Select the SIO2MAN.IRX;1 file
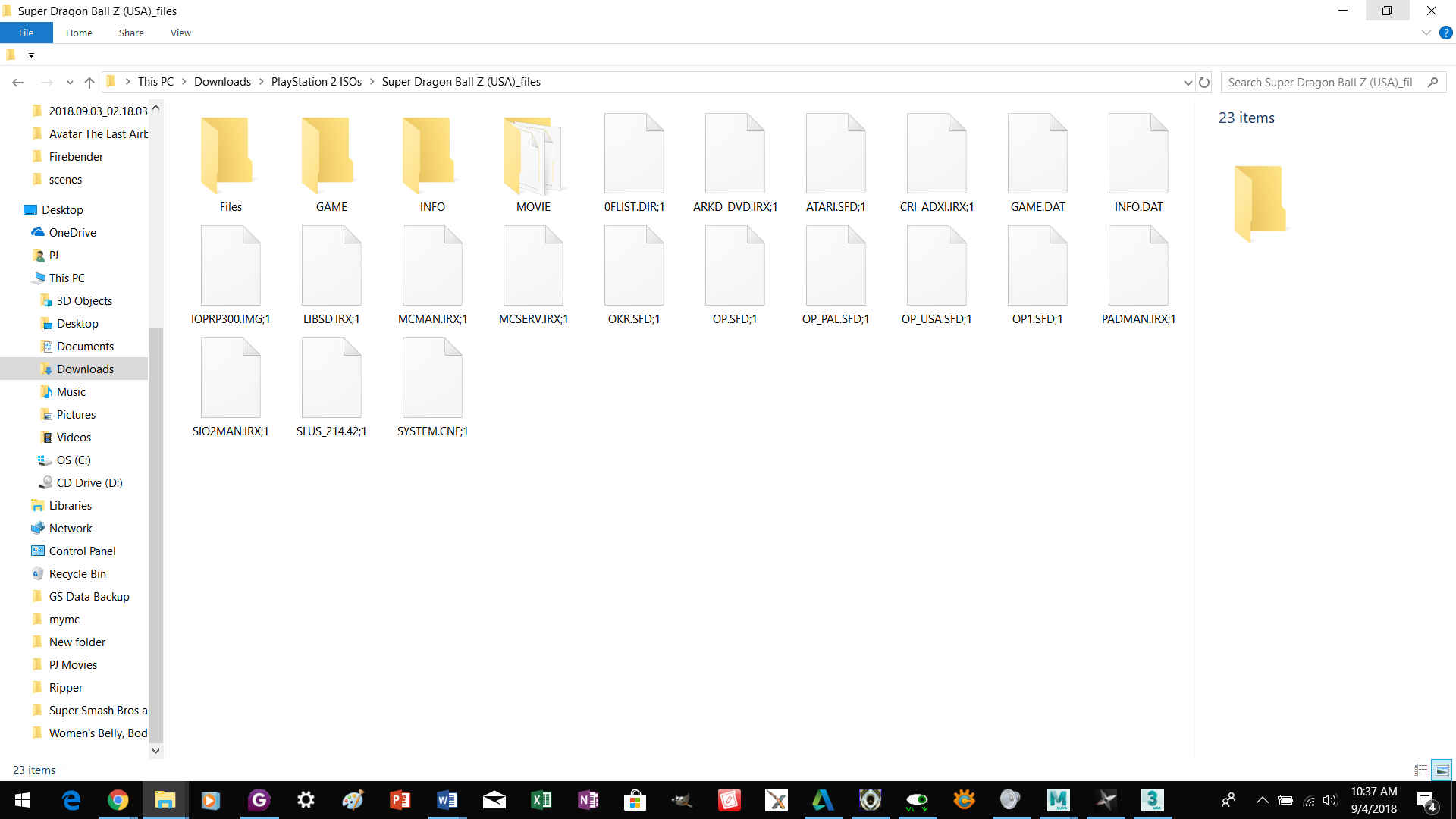This screenshot has height=819, width=1456. click(231, 388)
